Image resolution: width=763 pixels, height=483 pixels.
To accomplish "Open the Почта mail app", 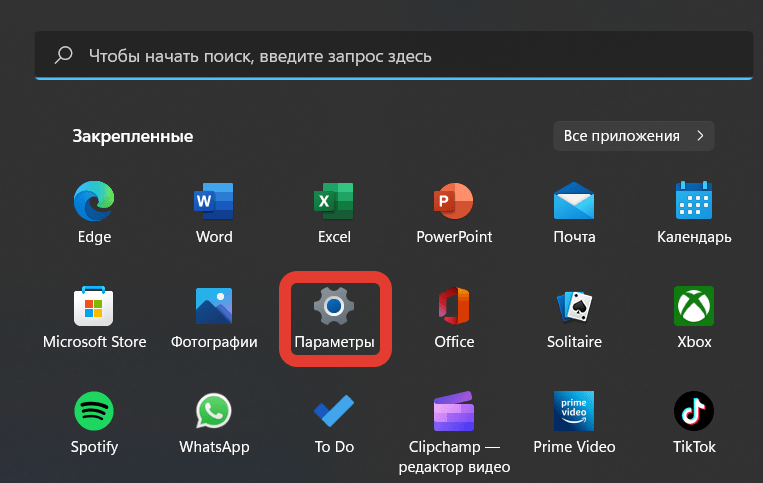I will 574,200.
